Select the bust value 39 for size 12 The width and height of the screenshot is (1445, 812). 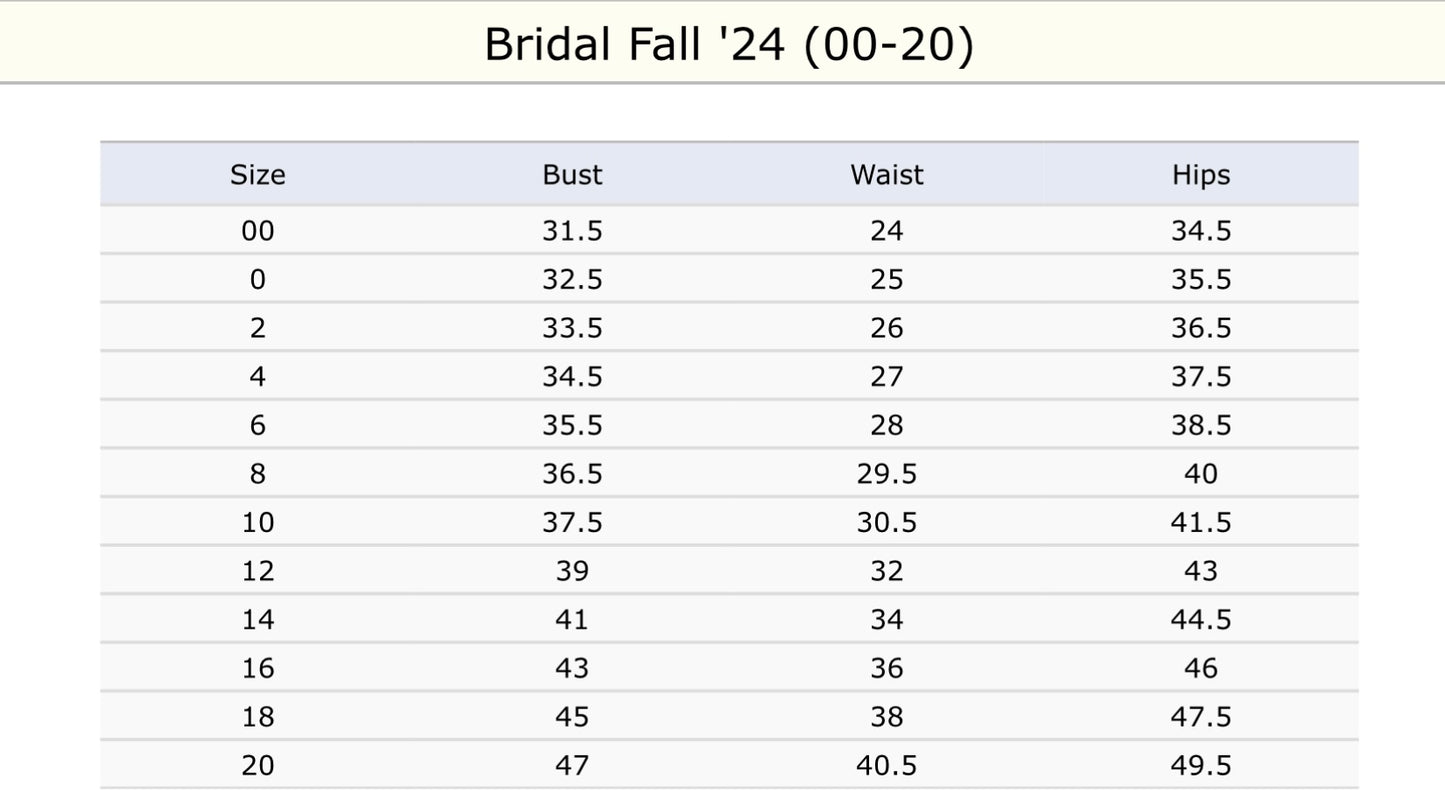click(x=572, y=571)
